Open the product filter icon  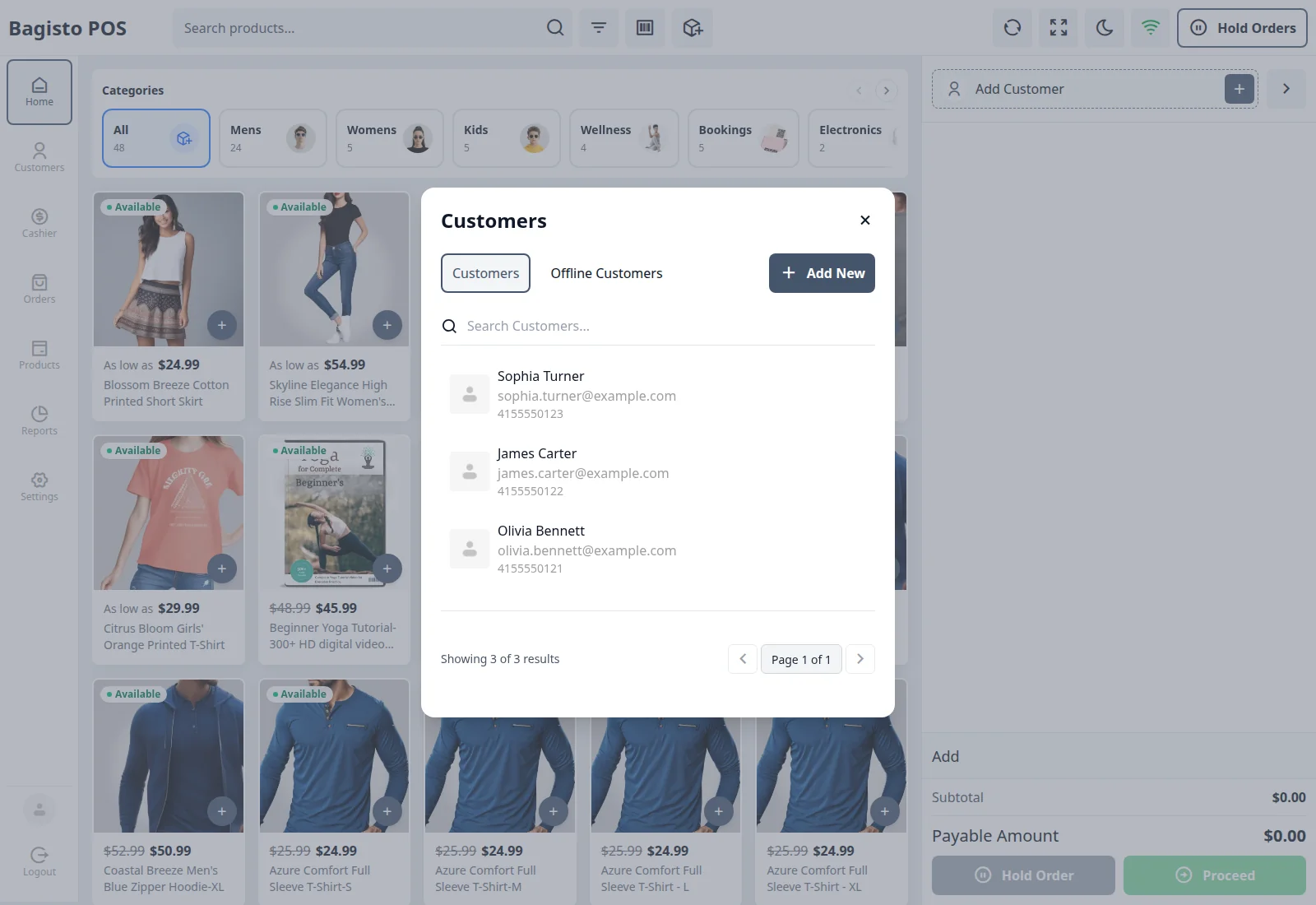599,28
